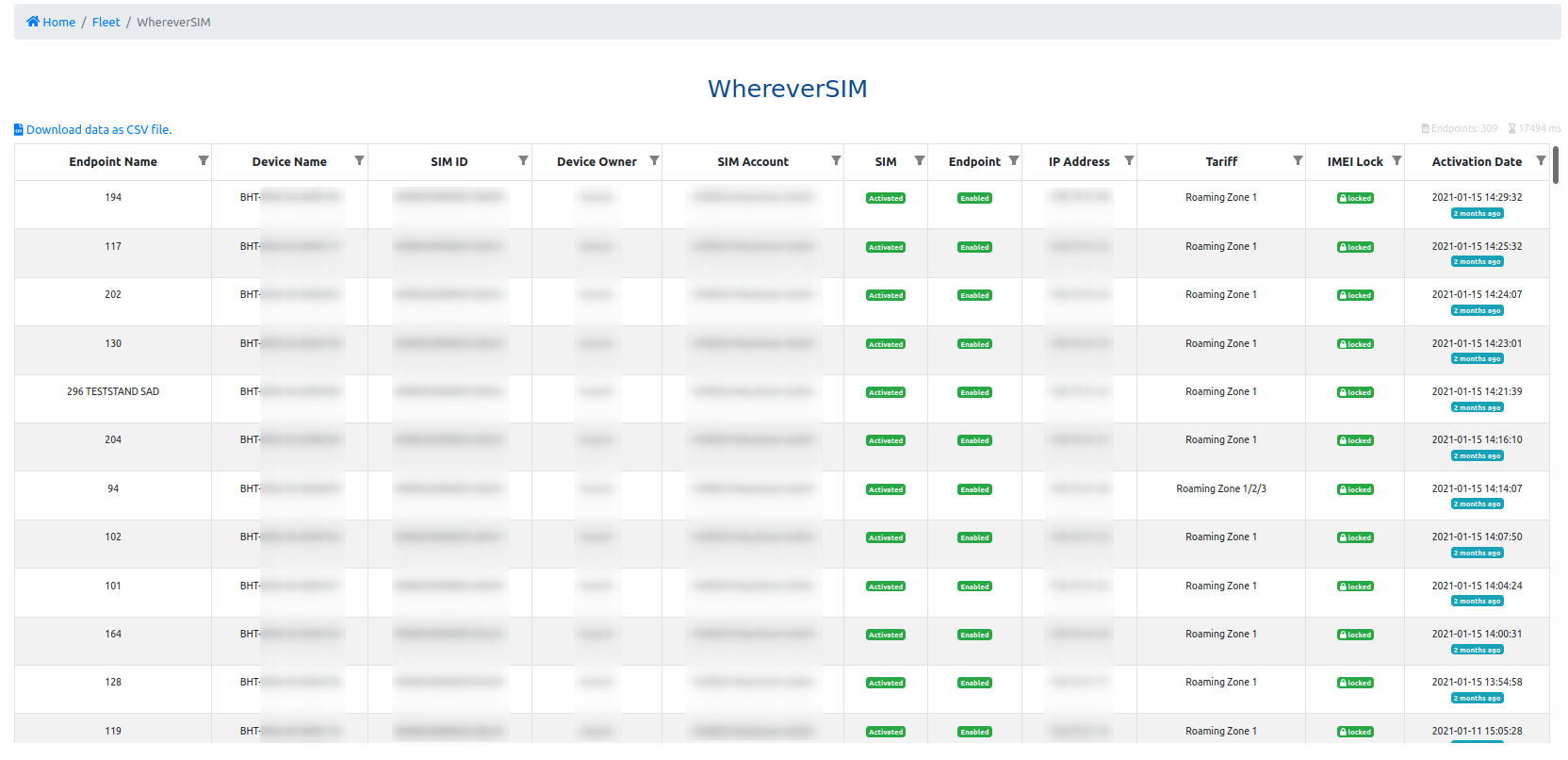Click the home icon in breadcrumb
This screenshot has width=1568, height=760.
coord(33,22)
